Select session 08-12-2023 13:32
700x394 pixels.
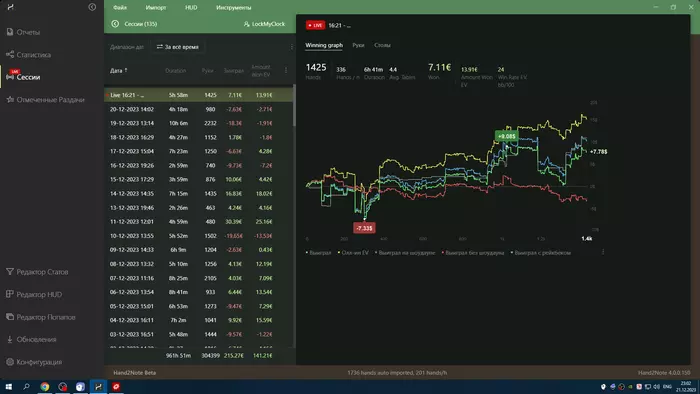(x=199, y=264)
